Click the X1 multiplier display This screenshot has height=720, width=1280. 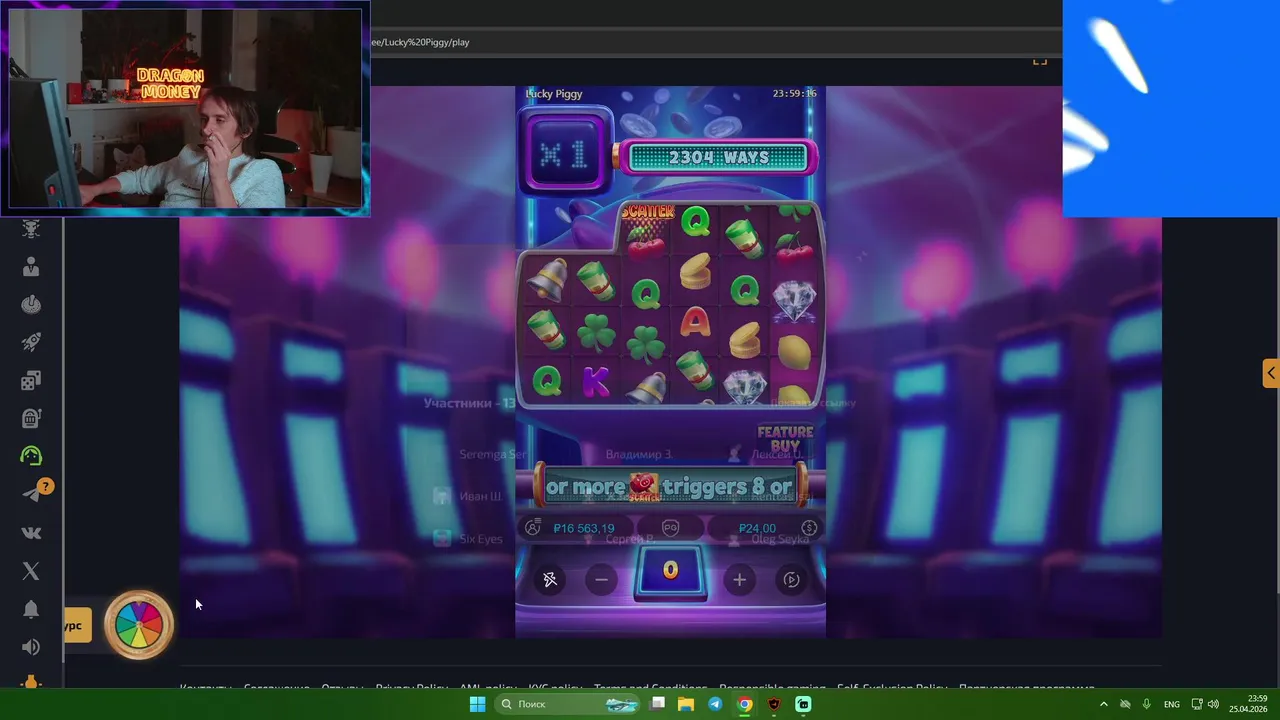564,155
